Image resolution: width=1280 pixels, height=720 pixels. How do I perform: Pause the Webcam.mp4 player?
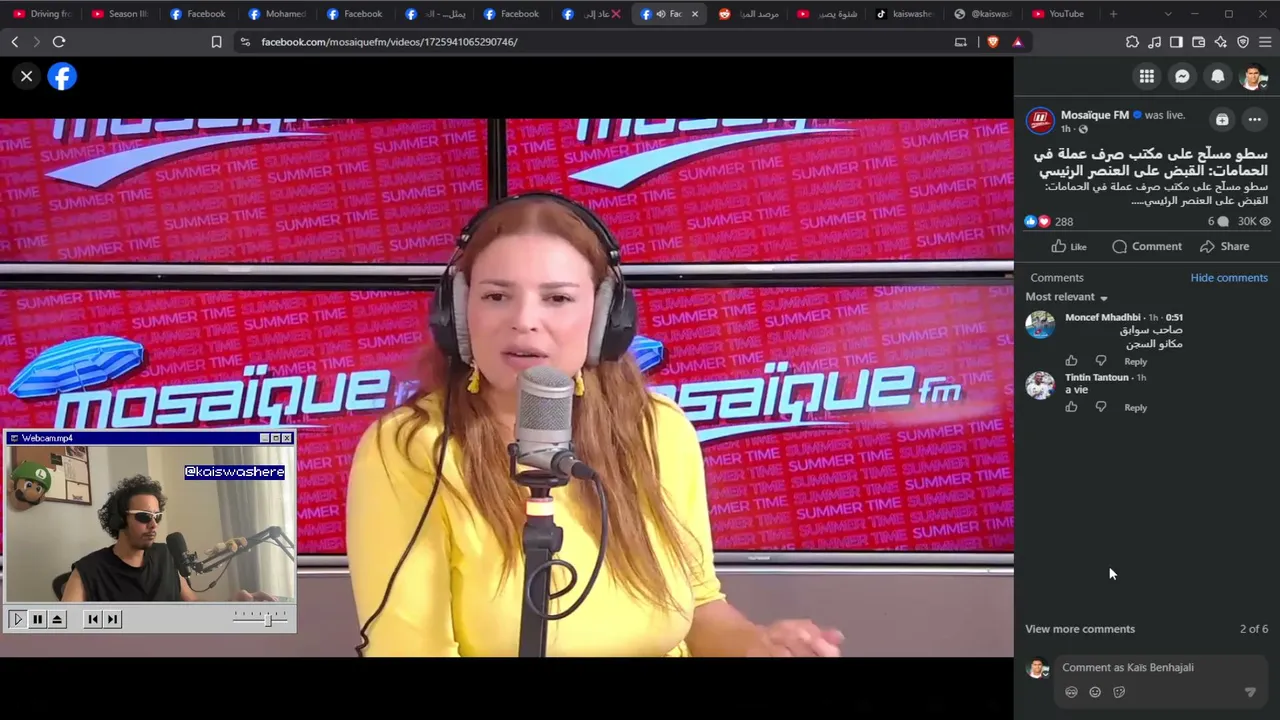click(37, 619)
